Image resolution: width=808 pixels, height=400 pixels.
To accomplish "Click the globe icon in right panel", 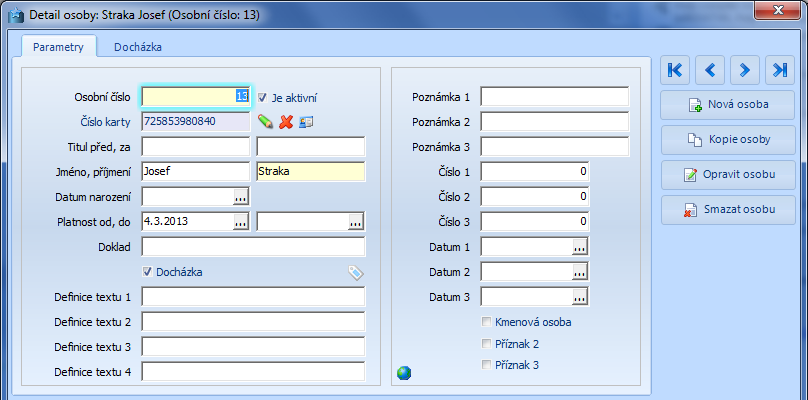I will coord(404,373).
